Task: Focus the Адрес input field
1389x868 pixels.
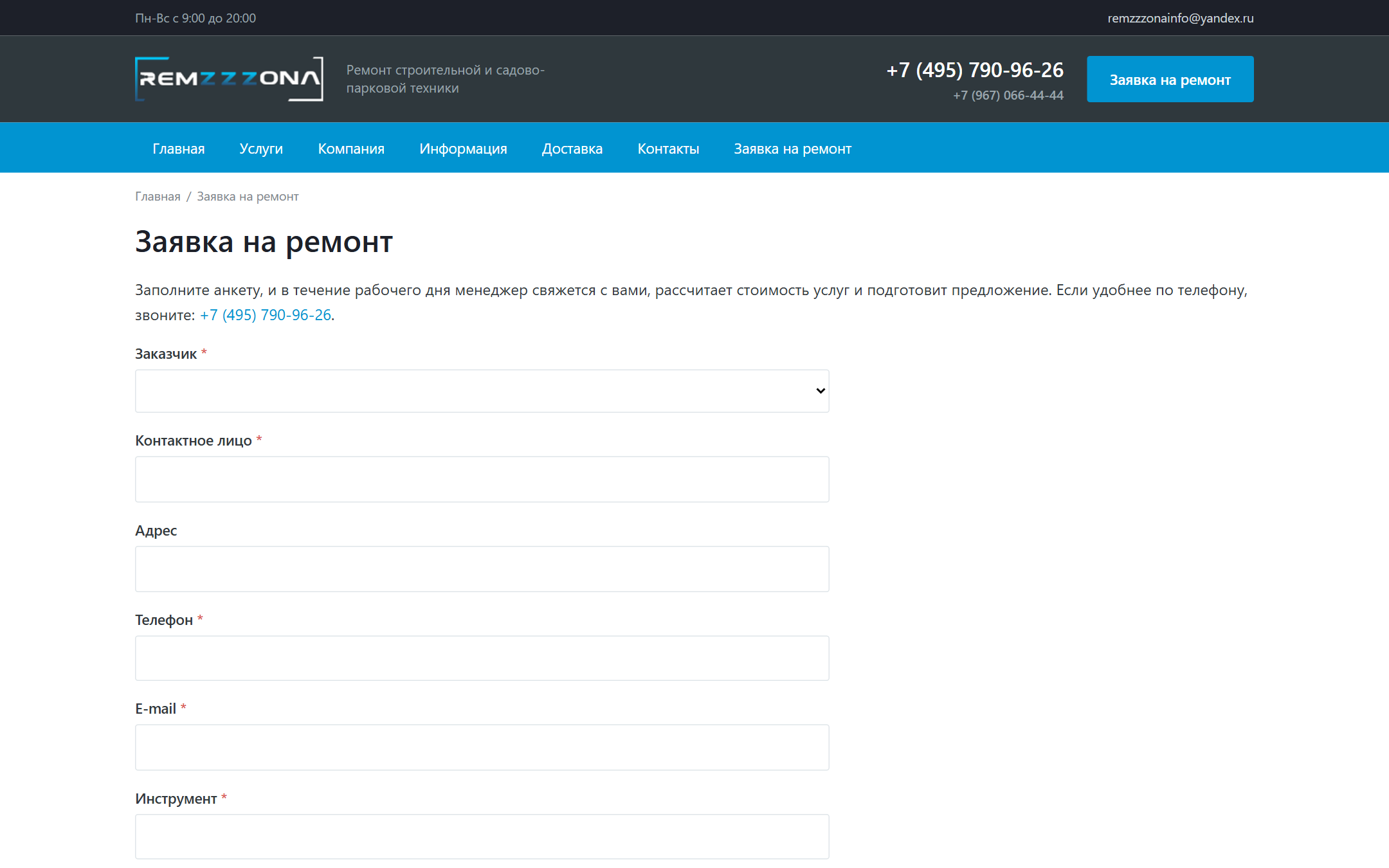Action: pyautogui.click(x=482, y=569)
